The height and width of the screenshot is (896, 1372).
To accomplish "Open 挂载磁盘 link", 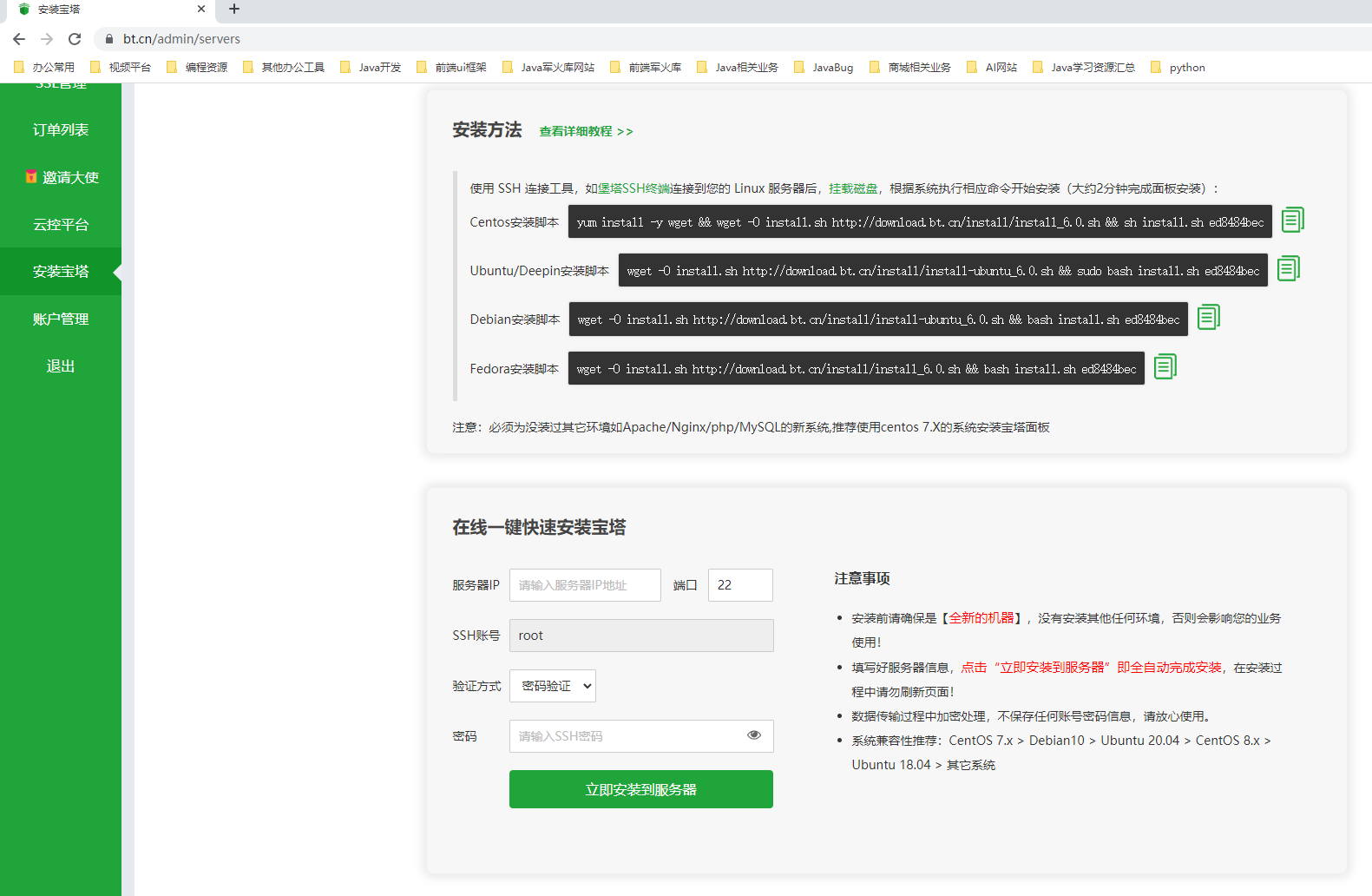I will (853, 188).
